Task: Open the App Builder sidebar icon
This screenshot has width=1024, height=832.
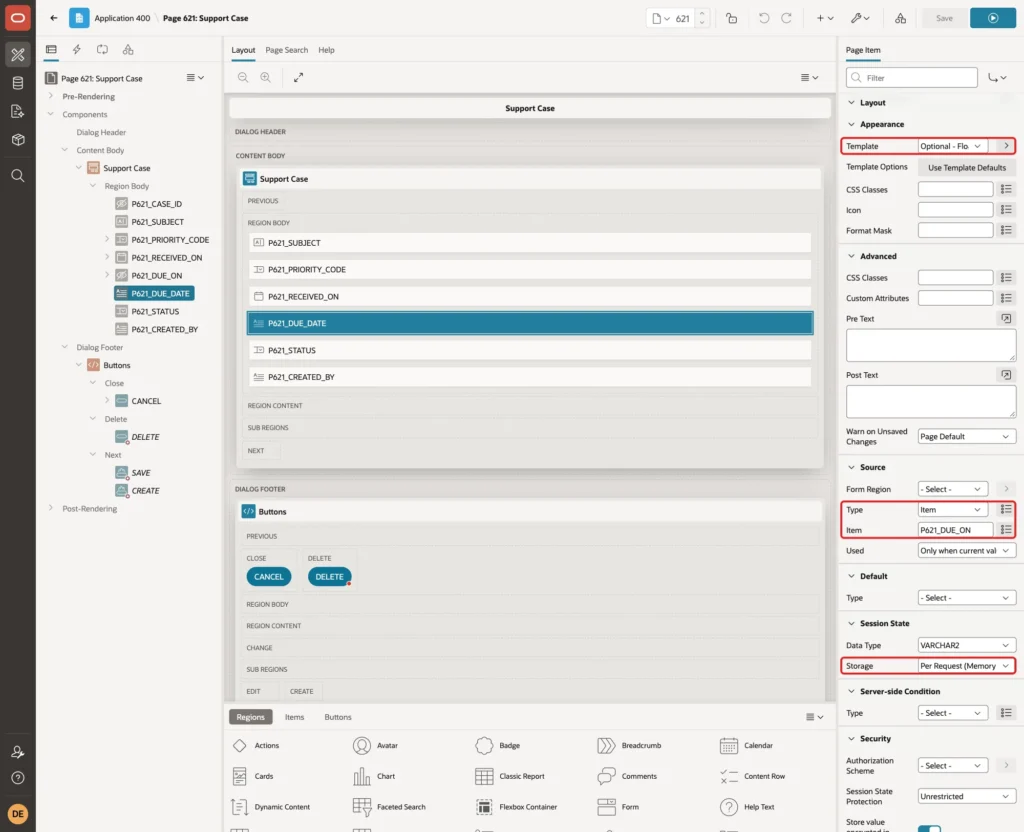Action: [x=18, y=55]
